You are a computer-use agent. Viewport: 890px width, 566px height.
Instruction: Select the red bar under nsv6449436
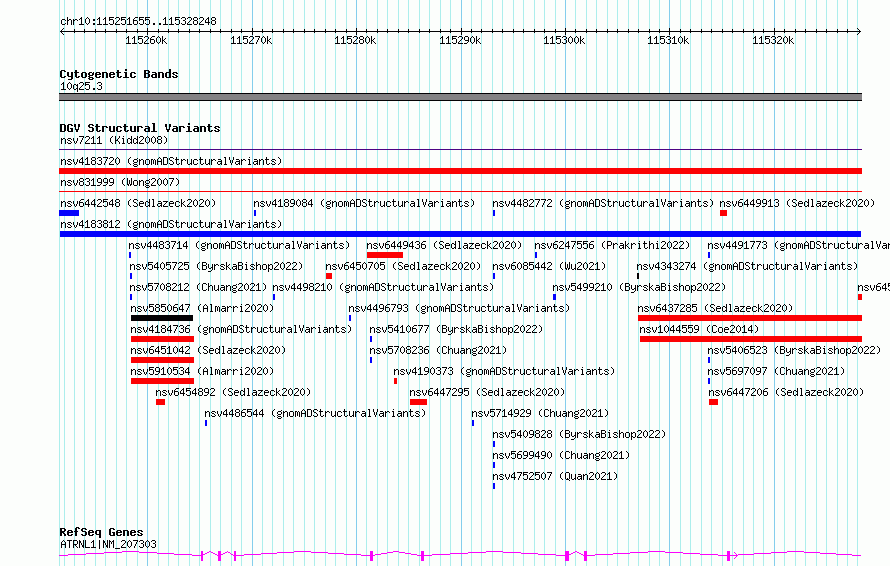coord(385,255)
